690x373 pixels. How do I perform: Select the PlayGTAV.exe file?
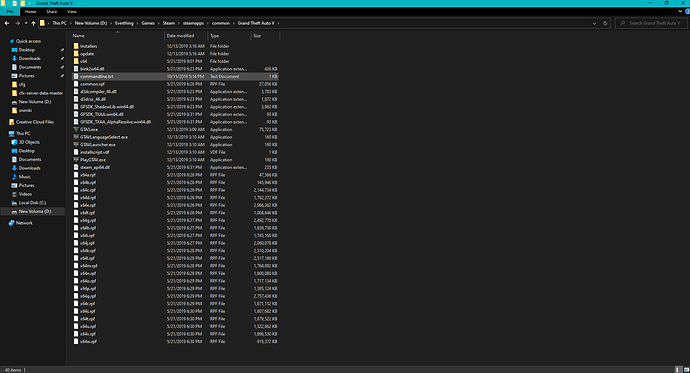coord(92,160)
